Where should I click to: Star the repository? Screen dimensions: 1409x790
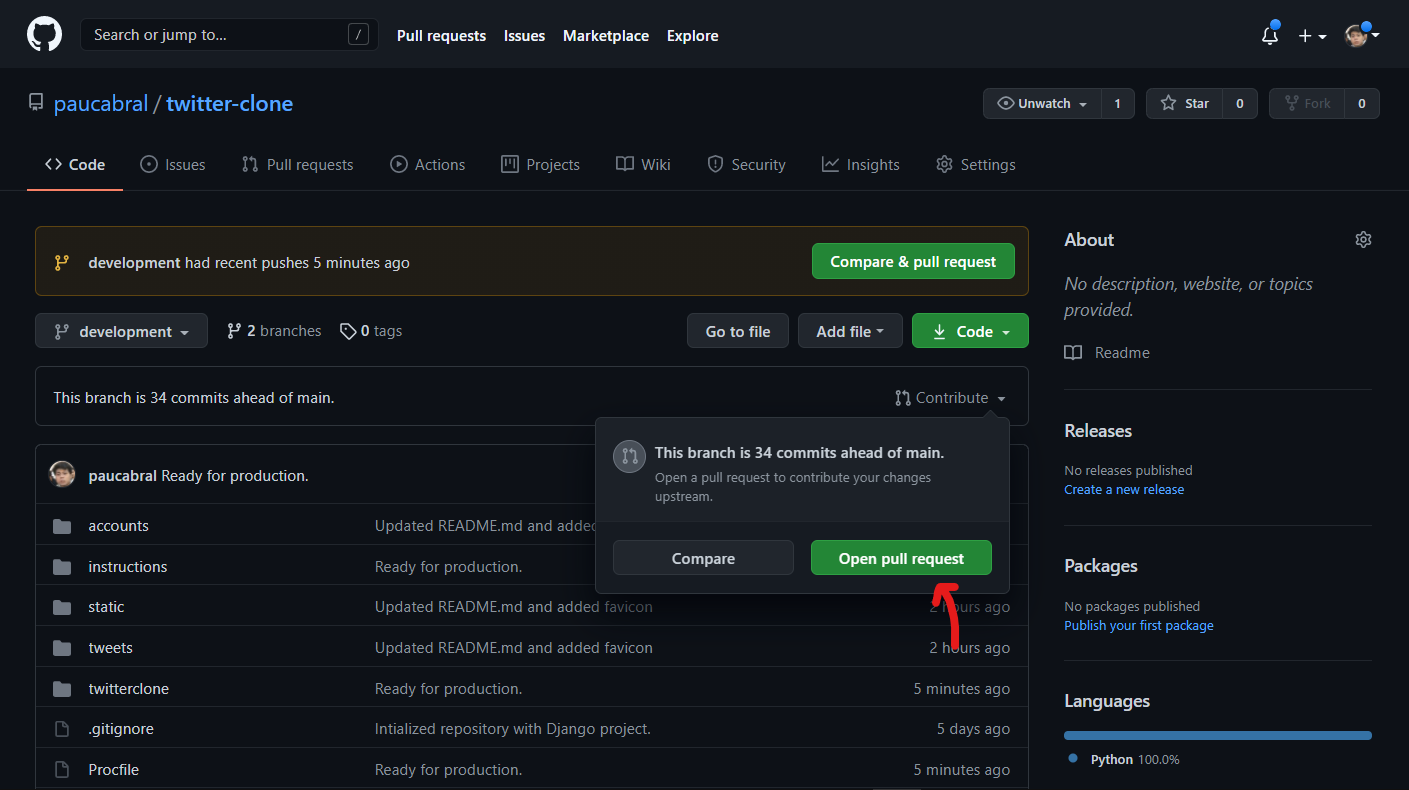[x=1185, y=104]
